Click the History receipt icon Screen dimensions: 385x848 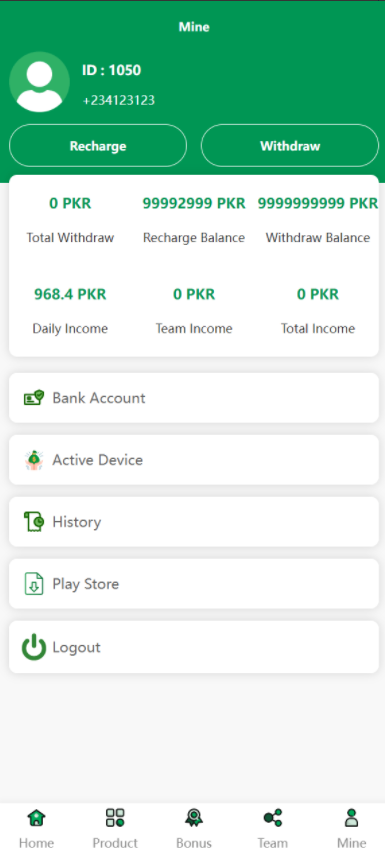[x=34, y=522]
